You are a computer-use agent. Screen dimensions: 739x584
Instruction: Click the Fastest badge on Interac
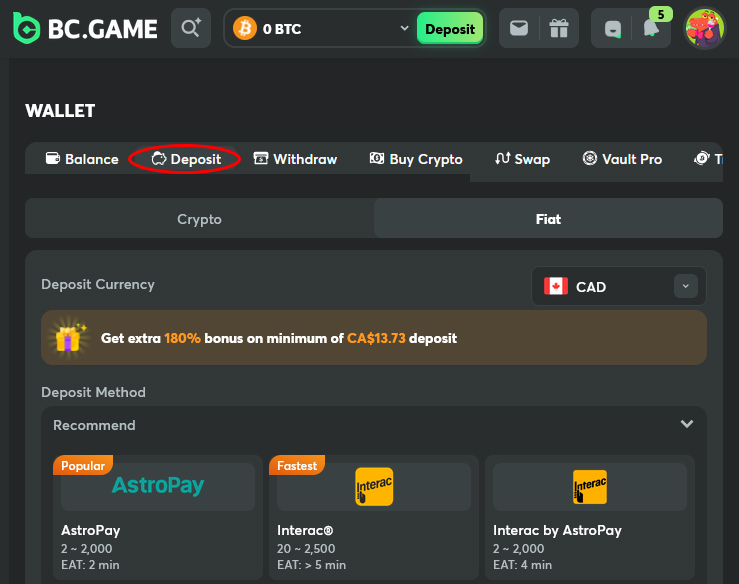pyautogui.click(x=297, y=465)
